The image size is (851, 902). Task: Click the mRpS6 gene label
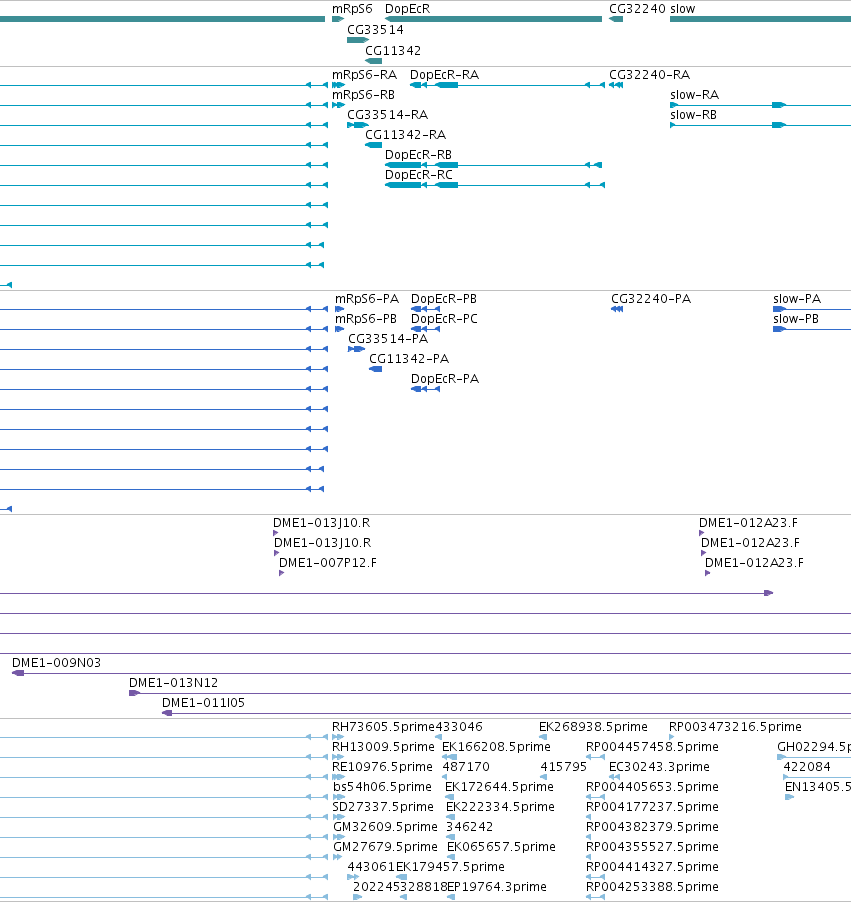(x=352, y=9)
